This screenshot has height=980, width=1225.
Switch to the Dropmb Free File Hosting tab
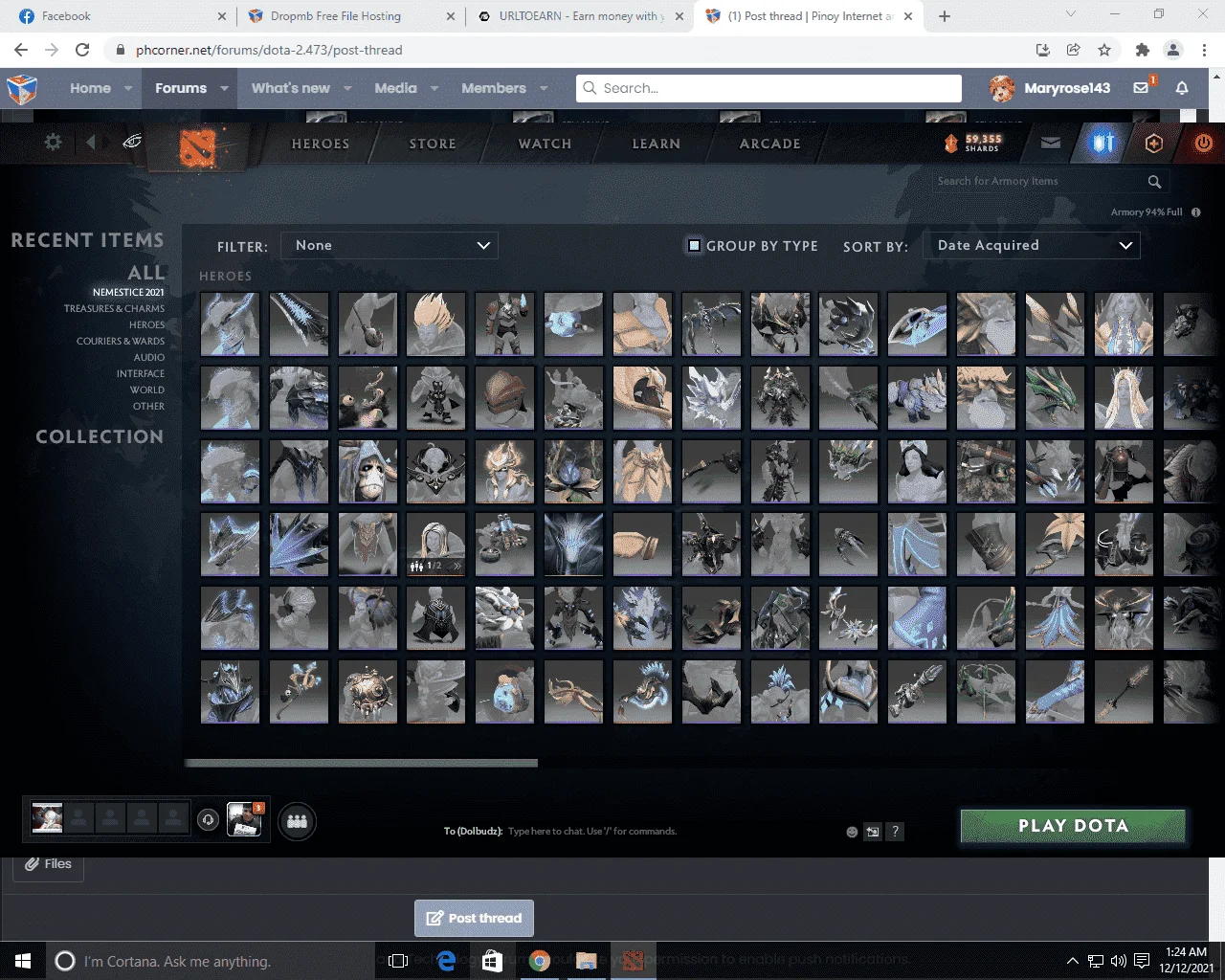pos(351,16)
